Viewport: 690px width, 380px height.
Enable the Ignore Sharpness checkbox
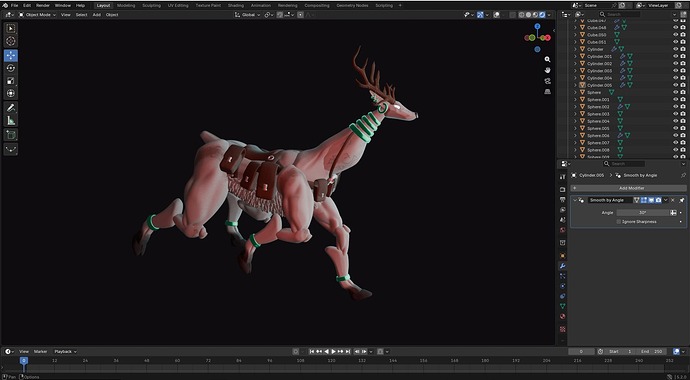(619, 222)
